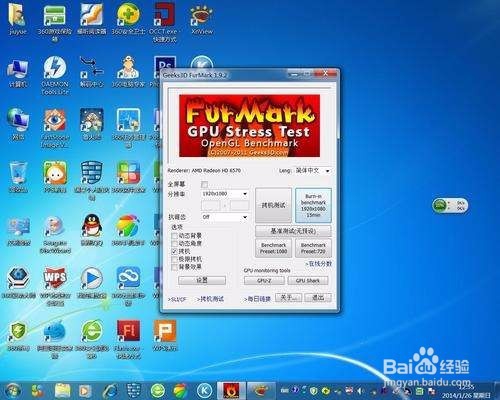This screenshot has height=400, width=500.
Task: Launch the QQ penguin desktop shortcut
Action: pyautogui.click(x=92, y=230)
